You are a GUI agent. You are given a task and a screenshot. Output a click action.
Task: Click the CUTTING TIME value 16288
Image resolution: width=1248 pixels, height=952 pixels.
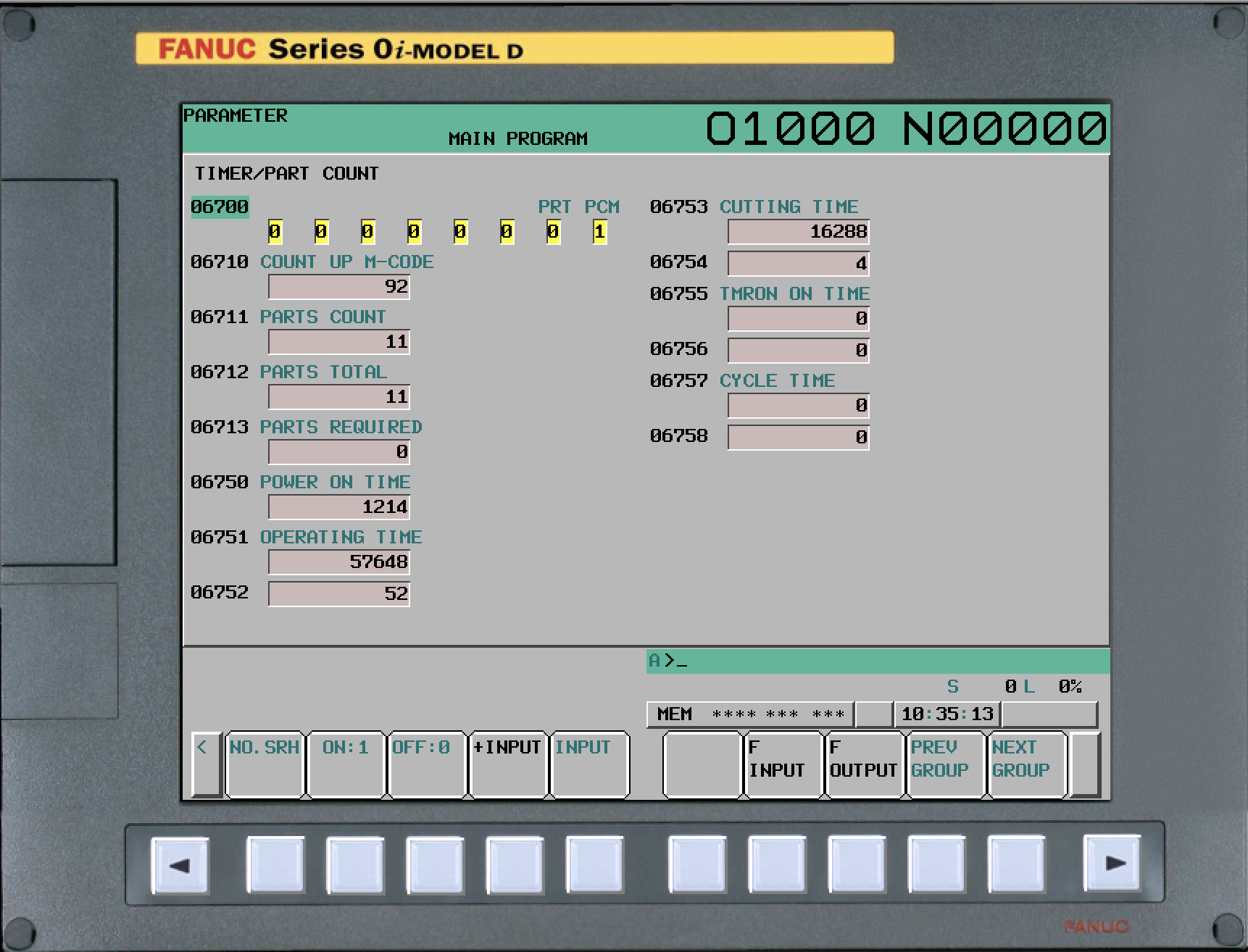[x=798, y=232]
